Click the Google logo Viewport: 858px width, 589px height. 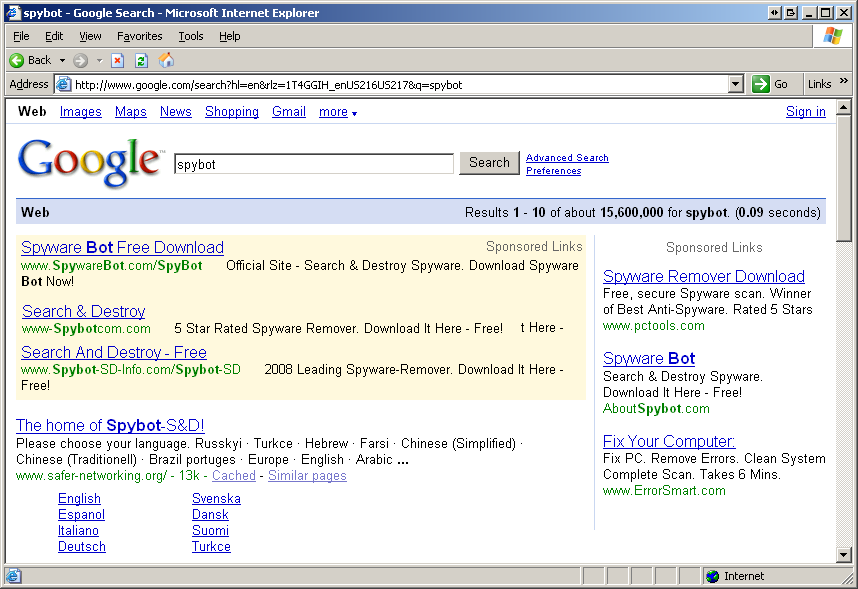(x=91, y=162)
